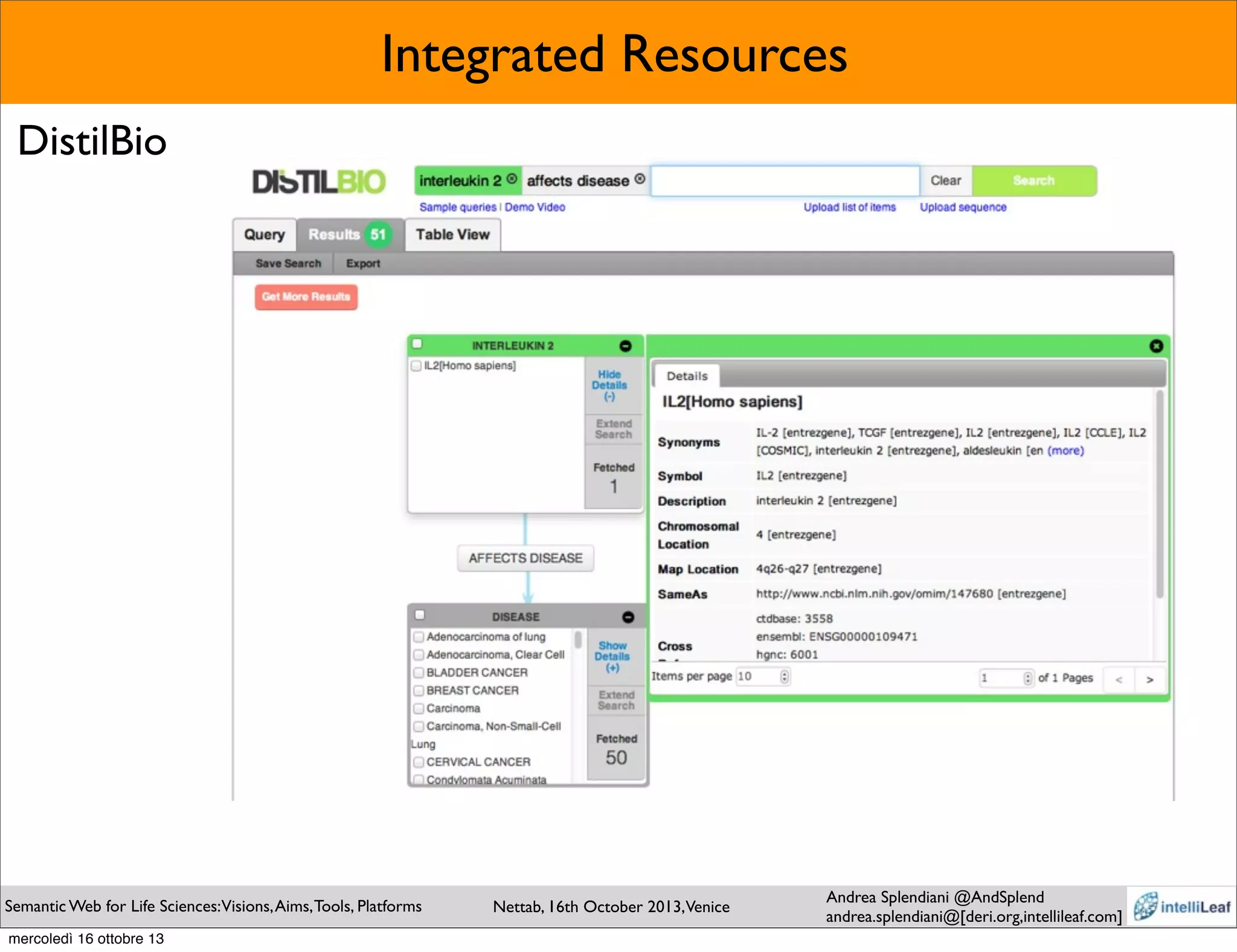Switch to Table View tab
This screenshot has width=1237, height=952.
coord(452,235)
